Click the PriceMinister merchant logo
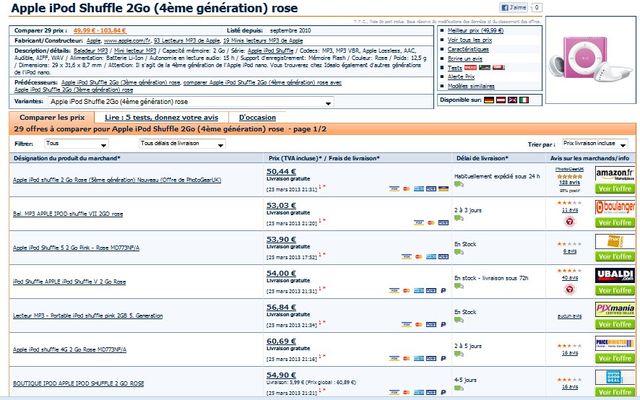 [615, 343]
